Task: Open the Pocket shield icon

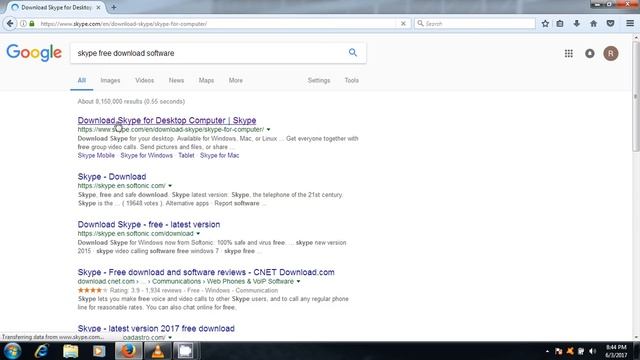Action: 610,24
